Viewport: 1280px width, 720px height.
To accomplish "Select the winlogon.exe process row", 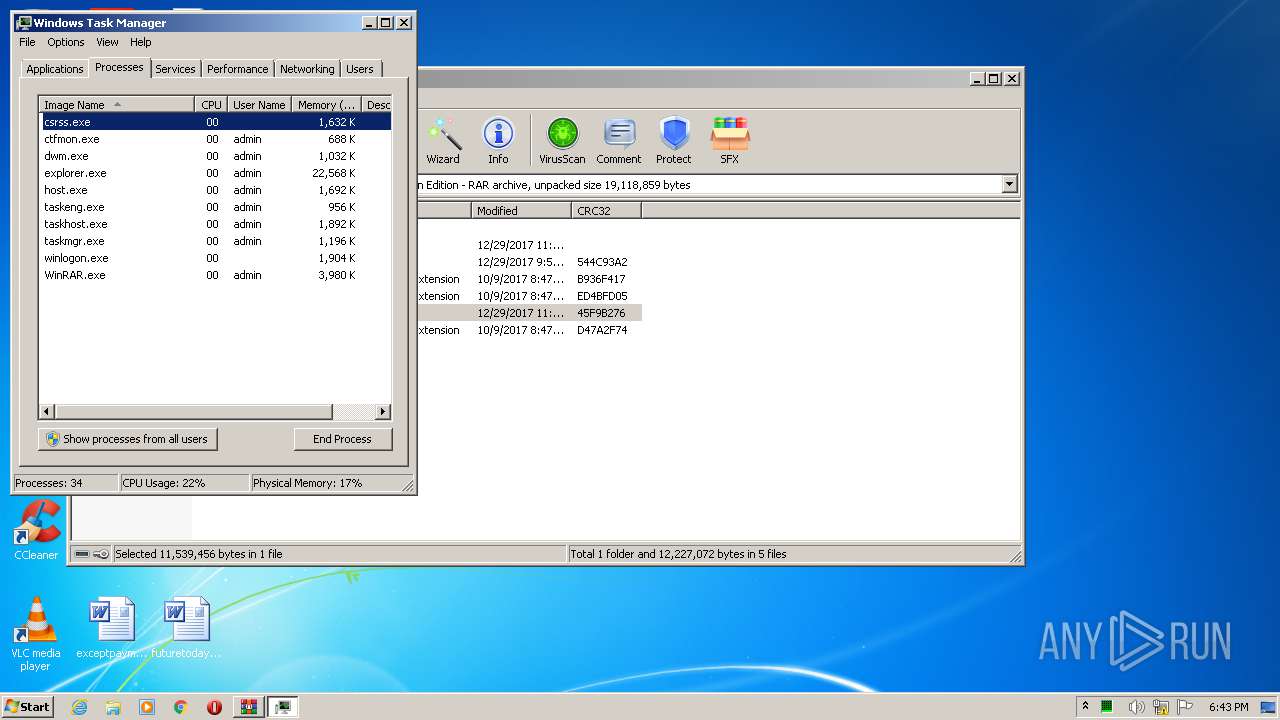I will (215, 258).
